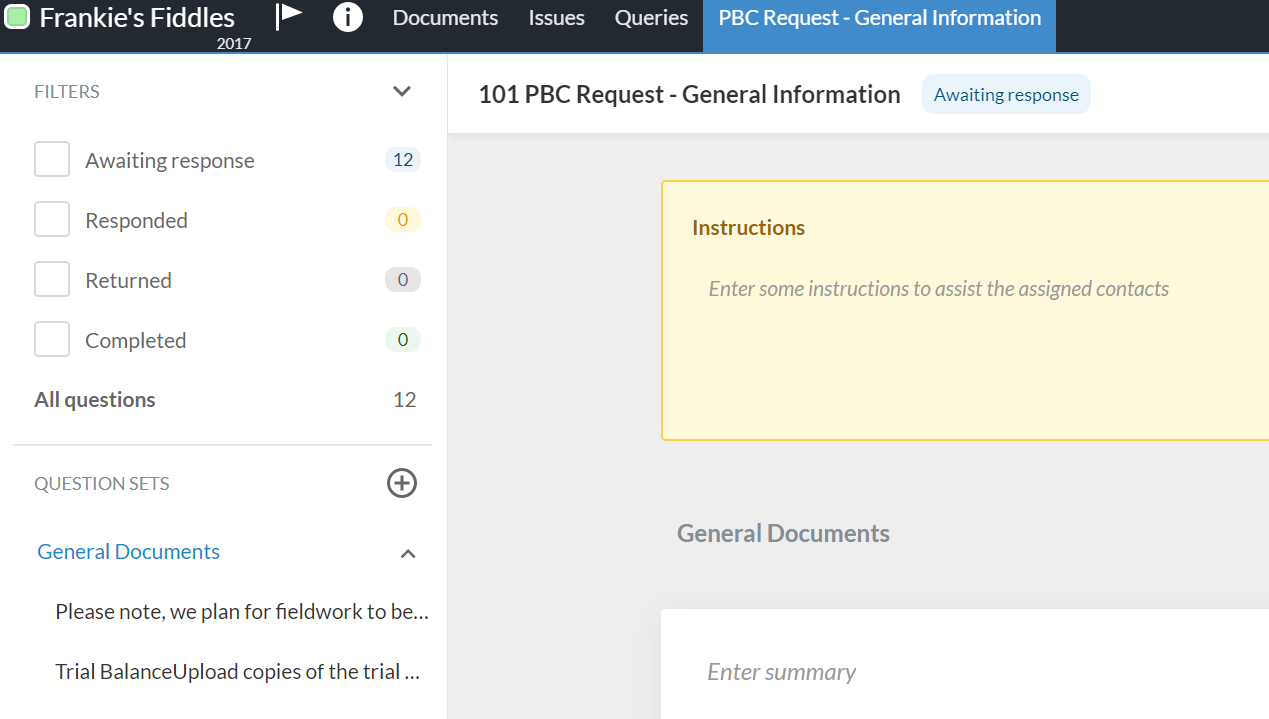Click the Instructions text entry area
The height and width of the screenshot is (719, 1269).
(938, 289)
